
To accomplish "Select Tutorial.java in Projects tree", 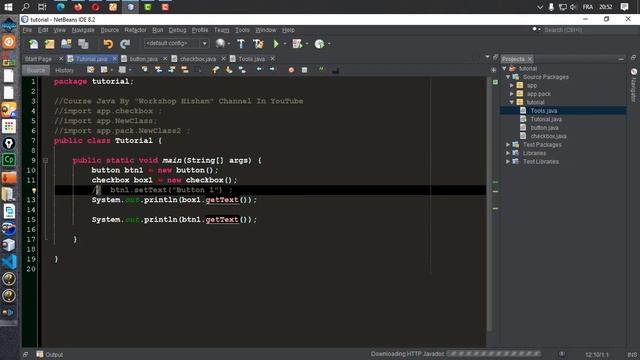I will 546,119.
